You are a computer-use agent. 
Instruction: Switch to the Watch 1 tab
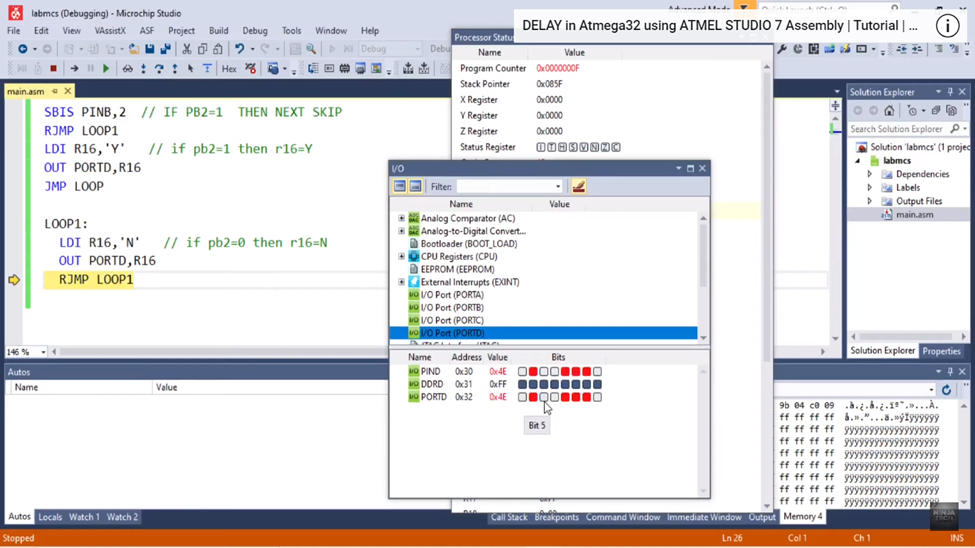[84, 517]
